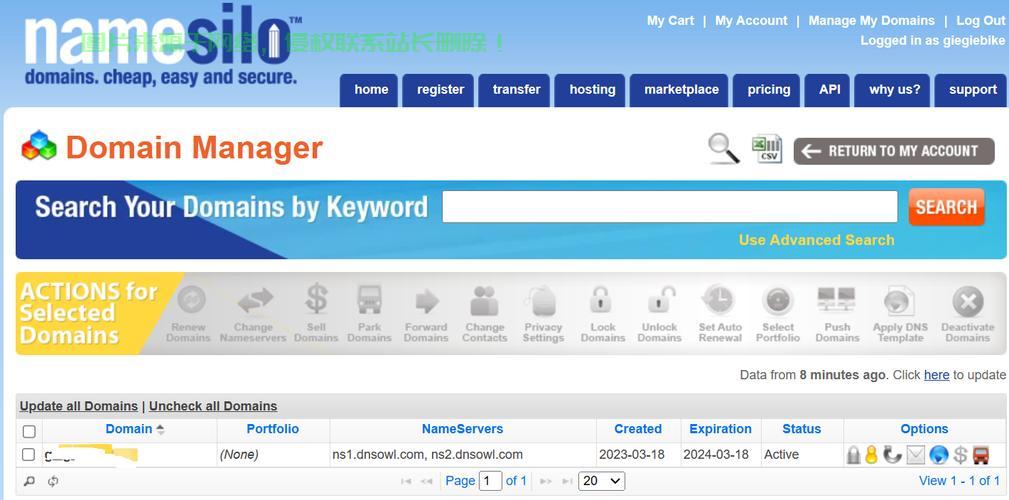Click the envelope icon in Options
This screenshot has width=1009, height=500.
915,455
